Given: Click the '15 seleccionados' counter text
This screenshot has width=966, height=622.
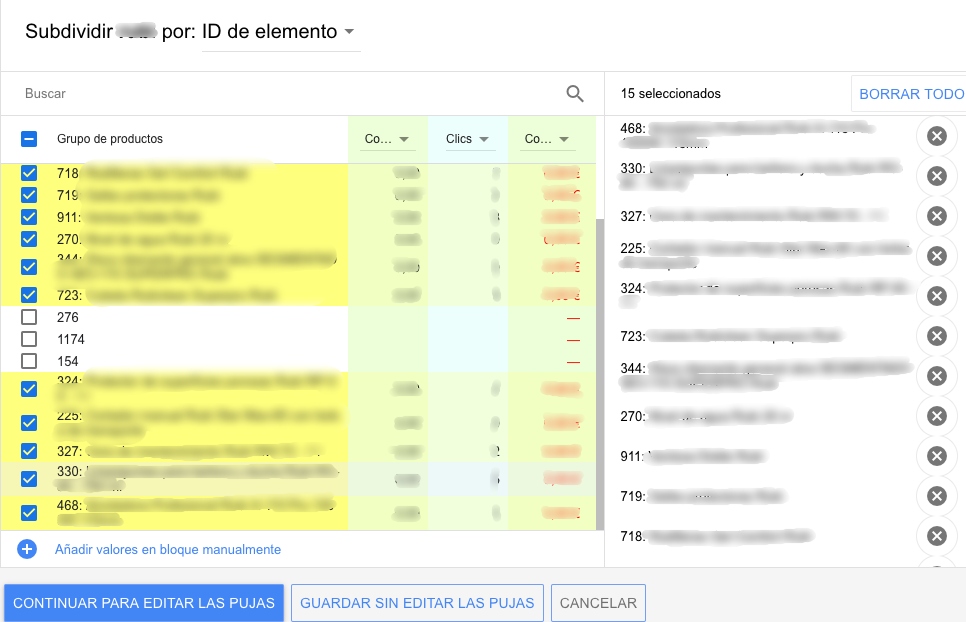Looking at the screenshot, I should (x=670, y=94).
